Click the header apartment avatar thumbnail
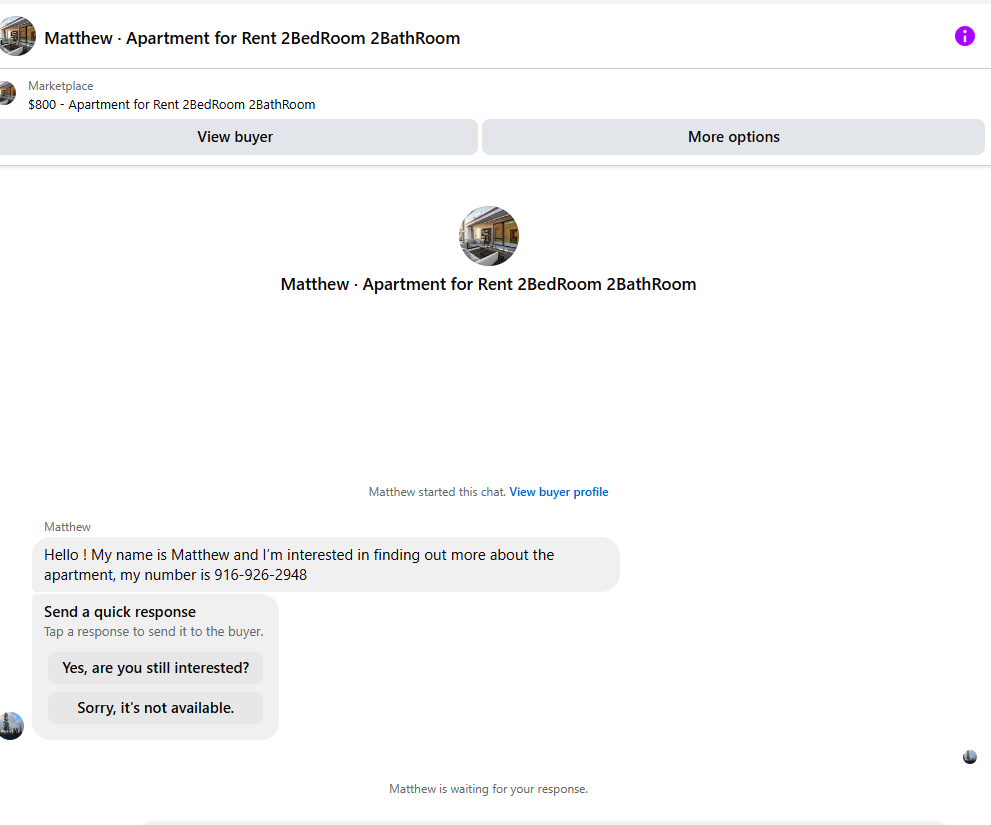The height and width of the screenshot is (825, 991). [17, 37]
